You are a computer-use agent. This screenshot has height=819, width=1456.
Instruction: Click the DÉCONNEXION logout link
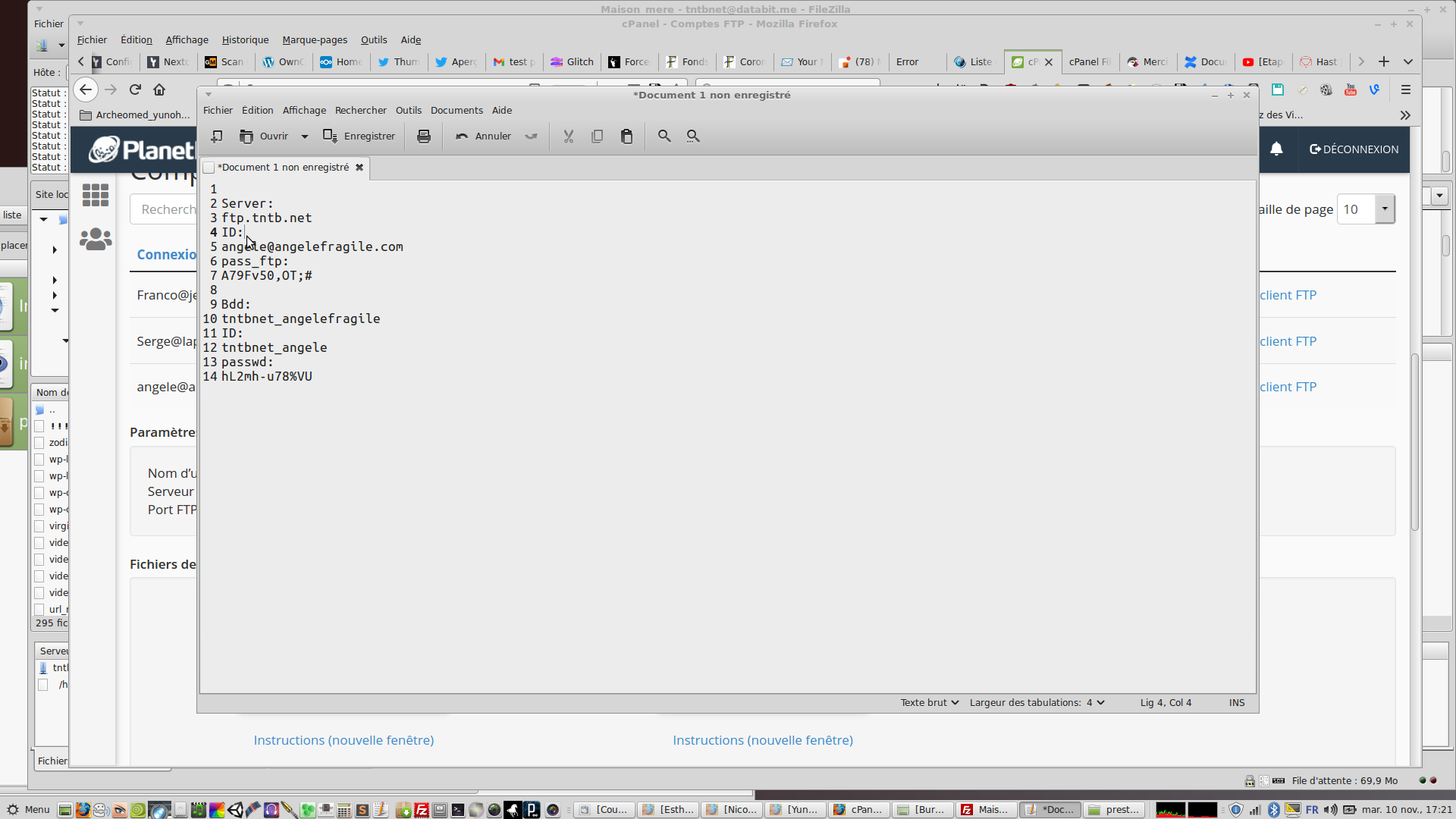[x=1354, y=149]
